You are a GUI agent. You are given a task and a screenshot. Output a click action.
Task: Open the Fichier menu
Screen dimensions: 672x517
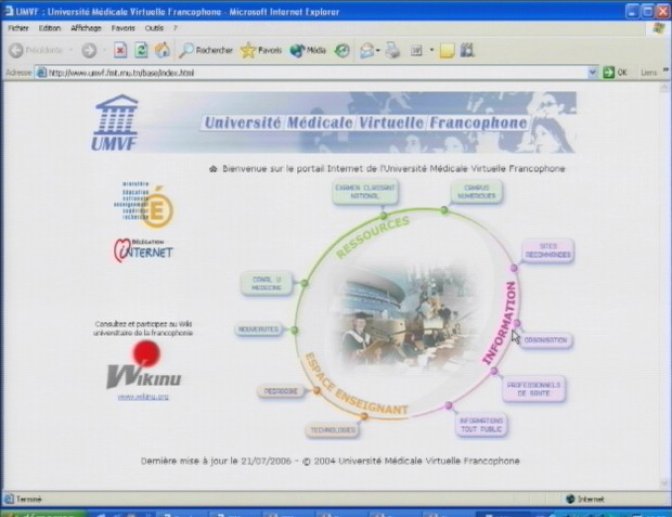(x=18, y=28)
